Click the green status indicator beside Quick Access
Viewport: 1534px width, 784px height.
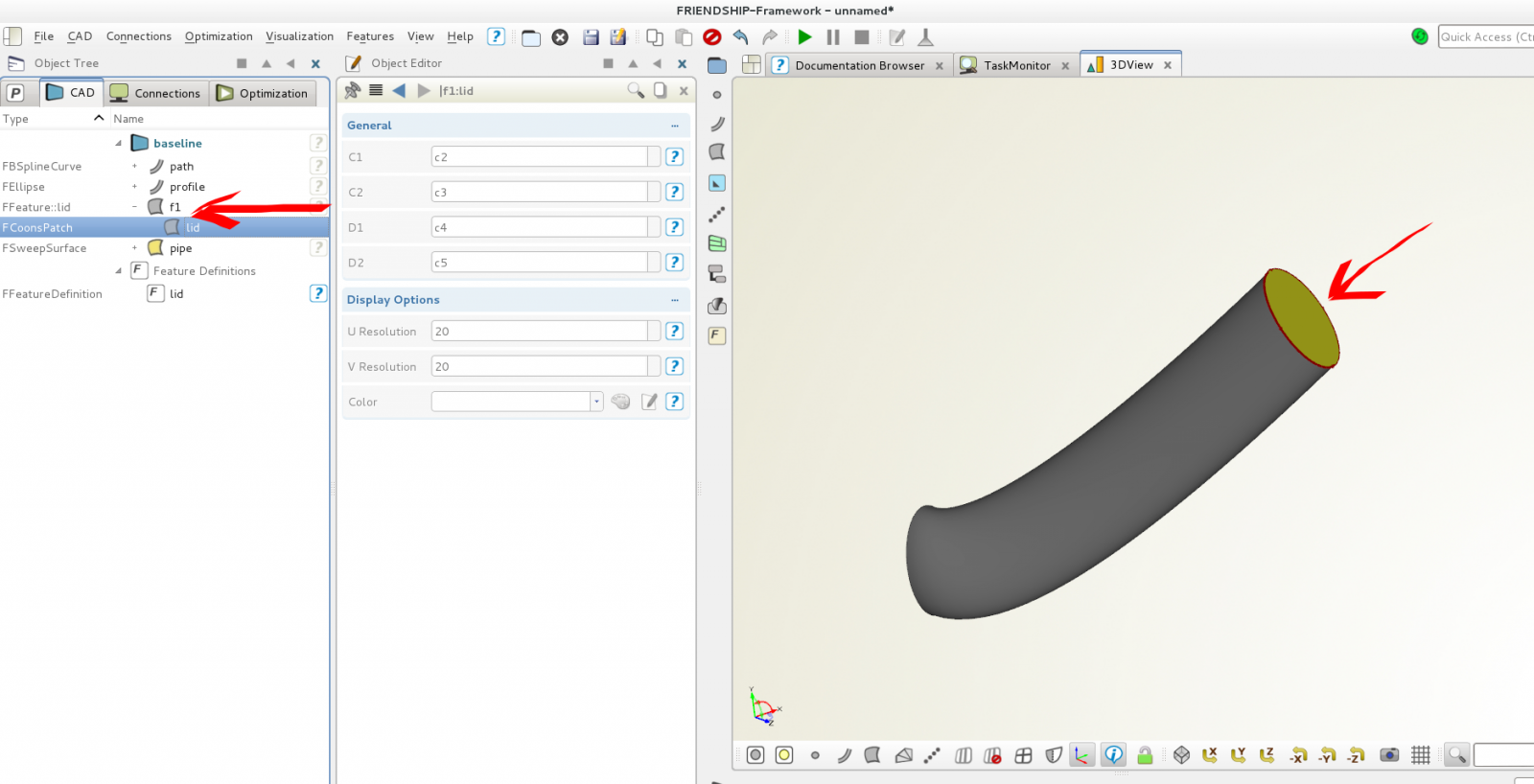(1420, 36)
